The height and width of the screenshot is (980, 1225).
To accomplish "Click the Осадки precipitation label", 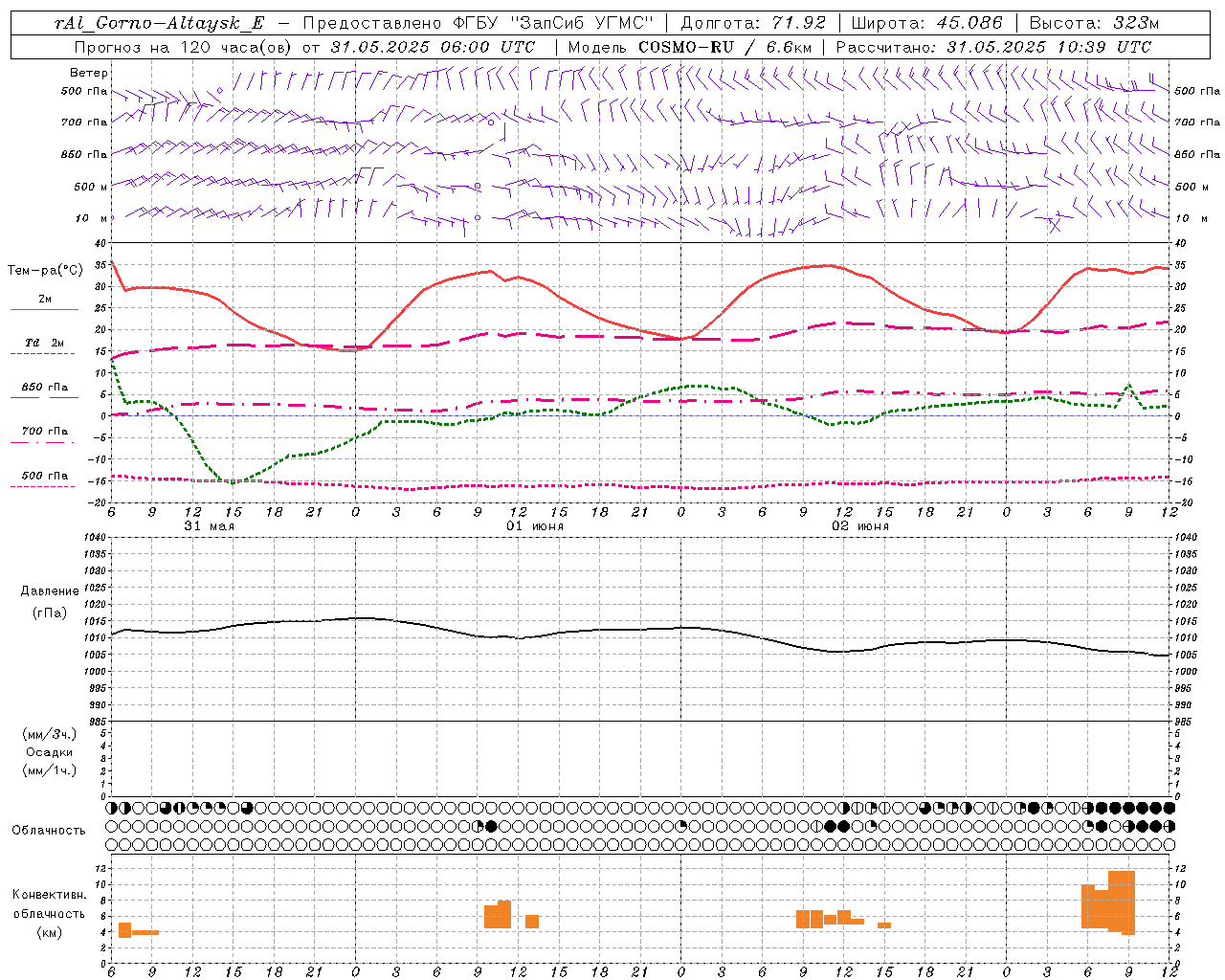I will coord(50,752).
